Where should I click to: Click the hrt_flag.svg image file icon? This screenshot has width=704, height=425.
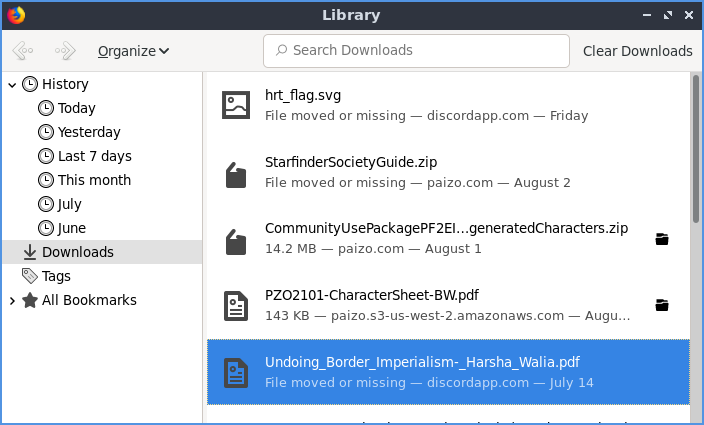point(235,104)
